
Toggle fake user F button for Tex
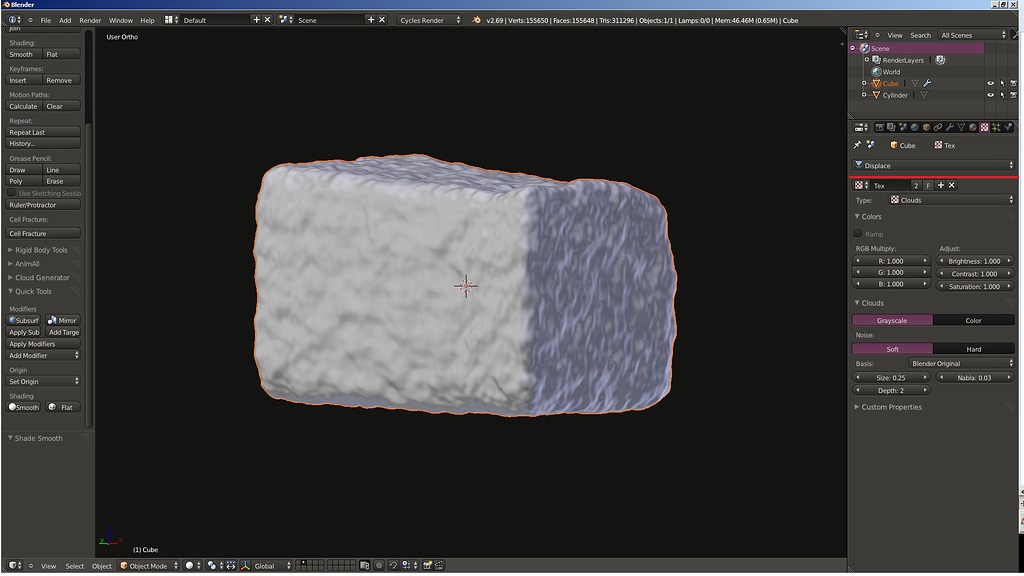coord(928,185)
